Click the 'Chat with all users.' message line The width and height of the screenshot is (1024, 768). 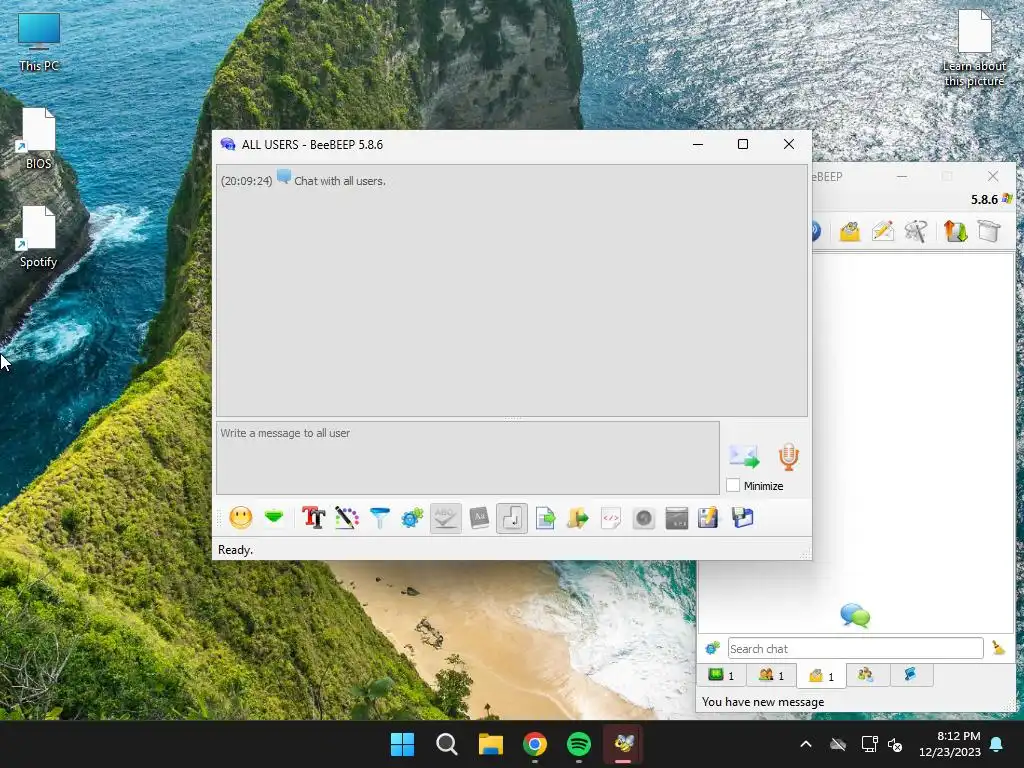click(340, 181)
